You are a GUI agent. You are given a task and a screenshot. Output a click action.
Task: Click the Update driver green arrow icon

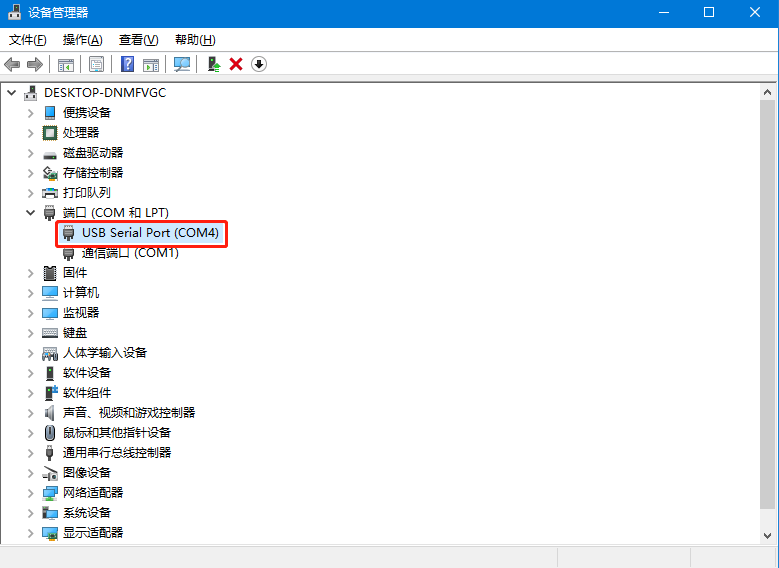click(x=213, y=64)
